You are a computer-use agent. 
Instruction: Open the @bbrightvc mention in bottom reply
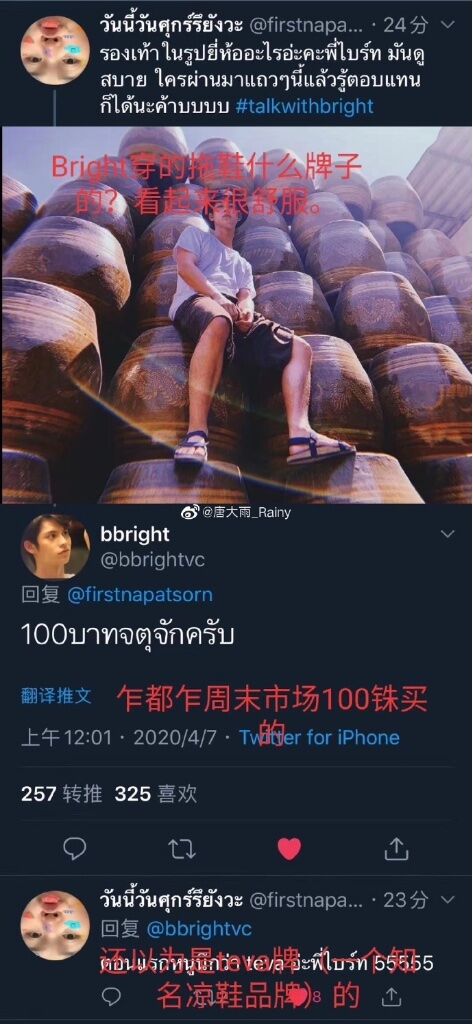190,929
